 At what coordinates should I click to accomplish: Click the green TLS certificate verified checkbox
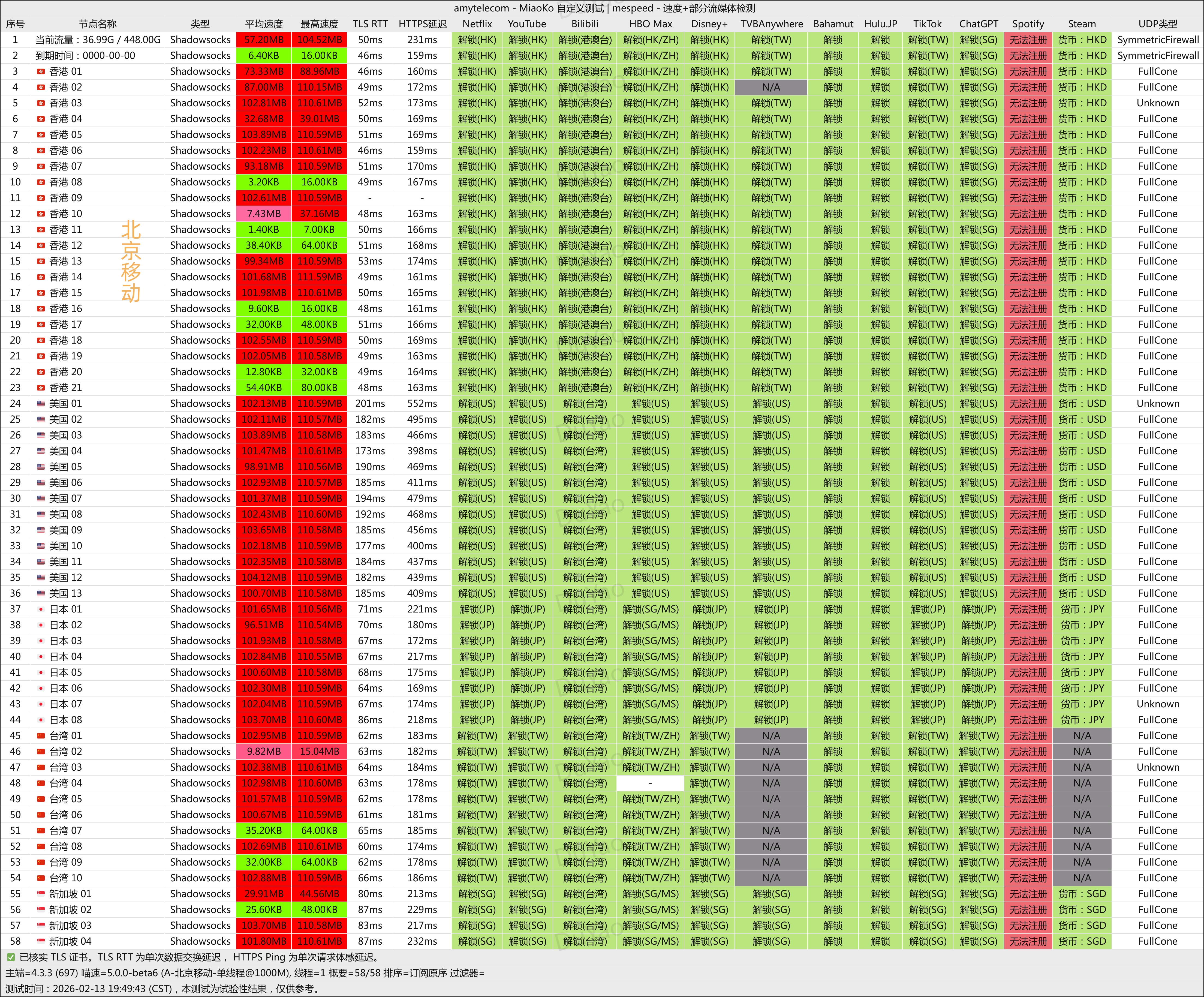tap(10, 957)
